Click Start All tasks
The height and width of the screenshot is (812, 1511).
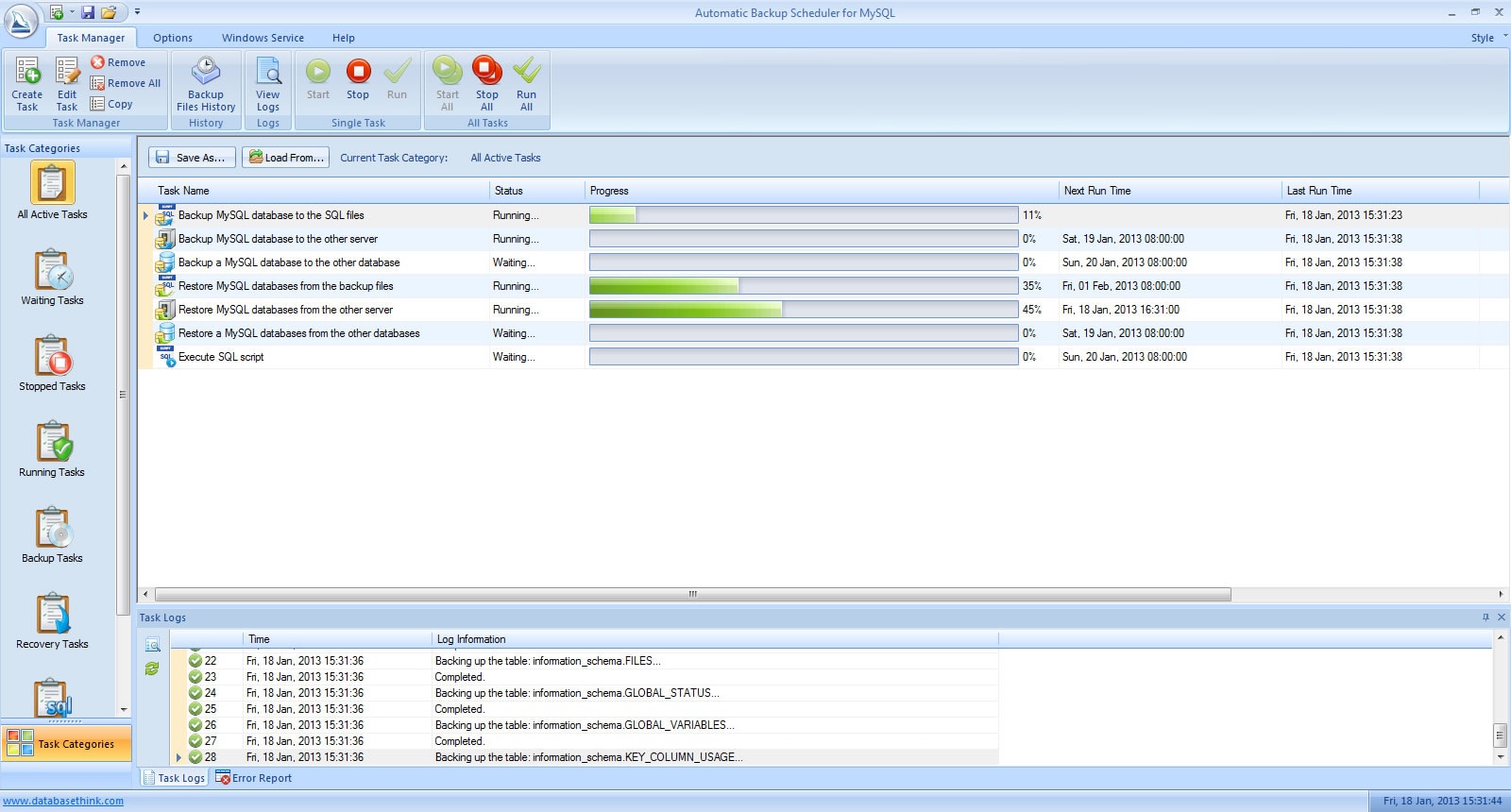tap(448, 84)
